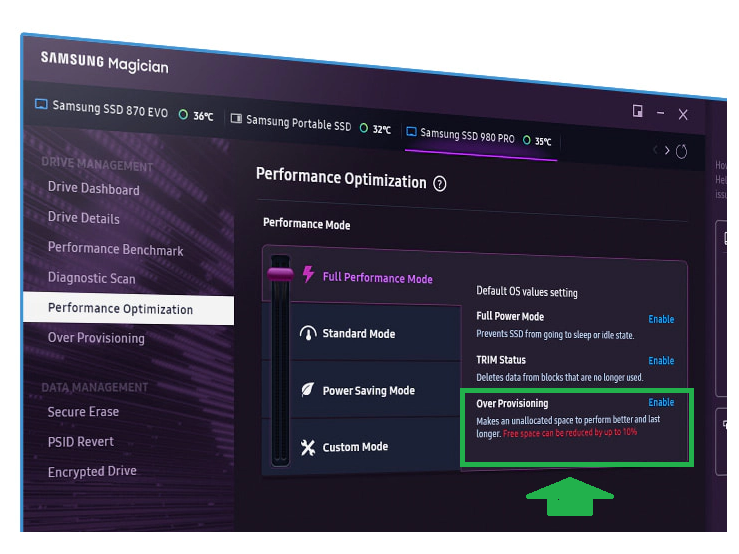Click the 870 EVO drive icon

click(41, 104)
